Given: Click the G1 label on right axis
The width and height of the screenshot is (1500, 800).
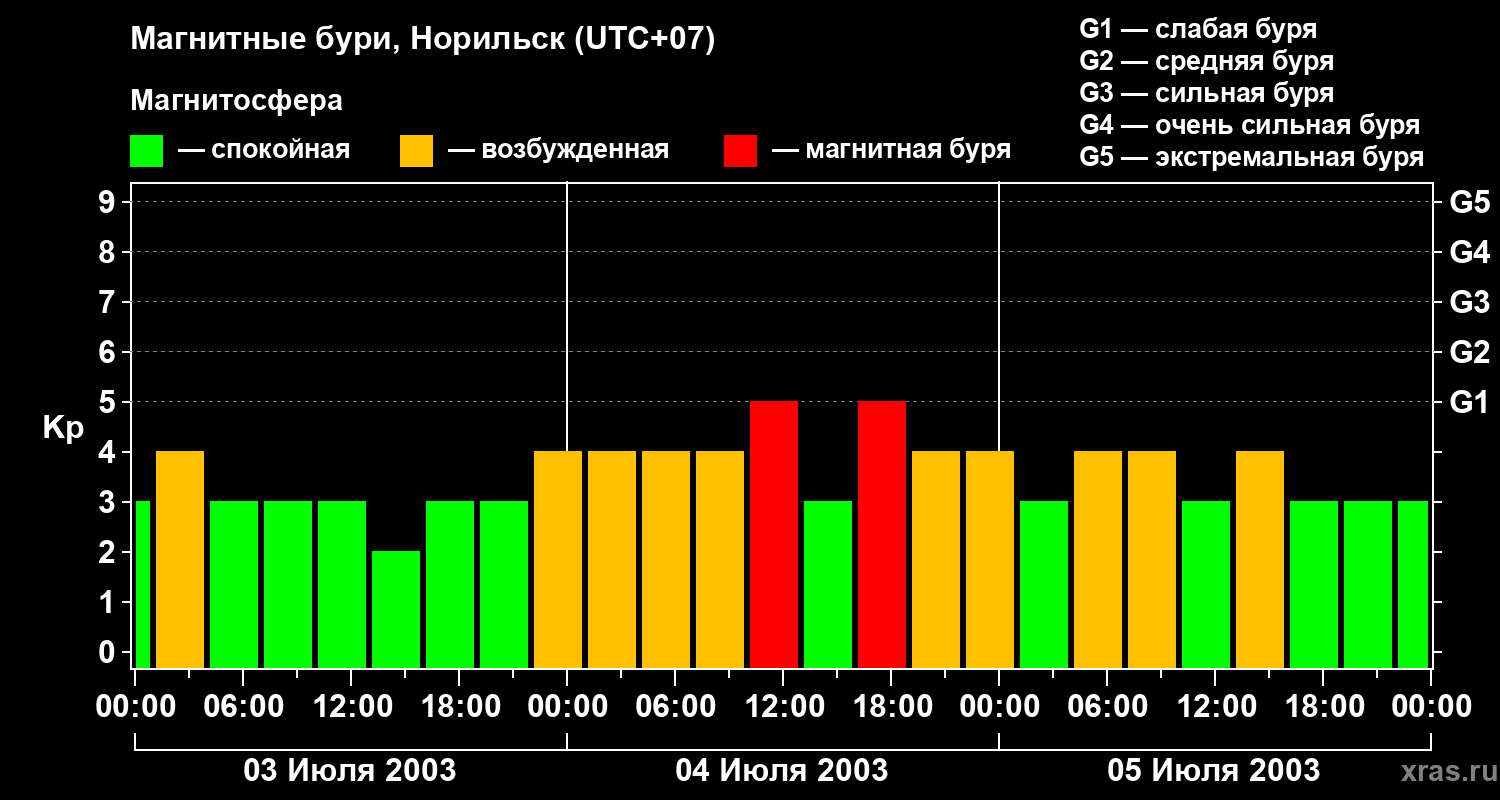Looking at the screenshot, I should coord(1469,402).
